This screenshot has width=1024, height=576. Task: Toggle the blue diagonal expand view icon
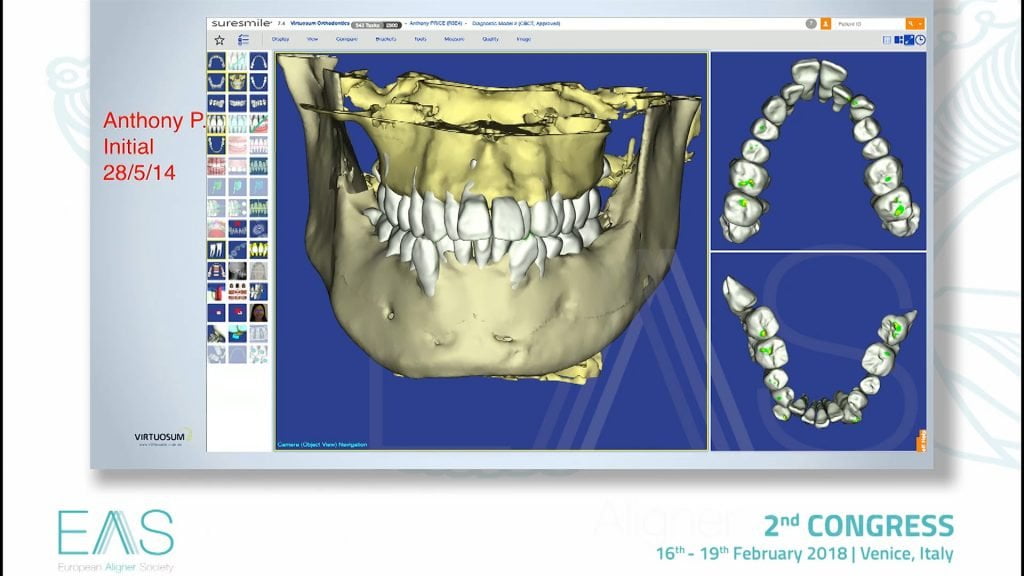909,40
